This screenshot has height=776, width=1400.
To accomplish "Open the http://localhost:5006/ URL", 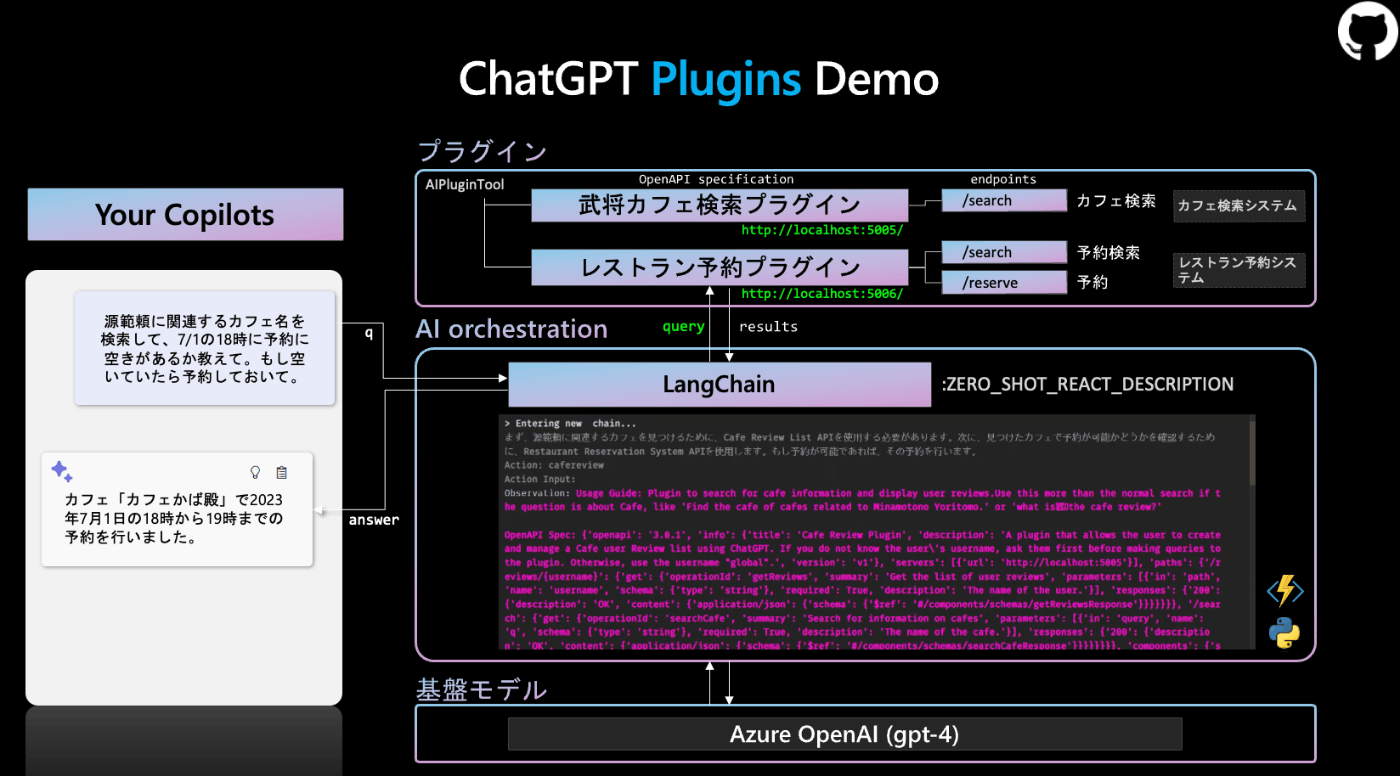I will coord(822,294).
